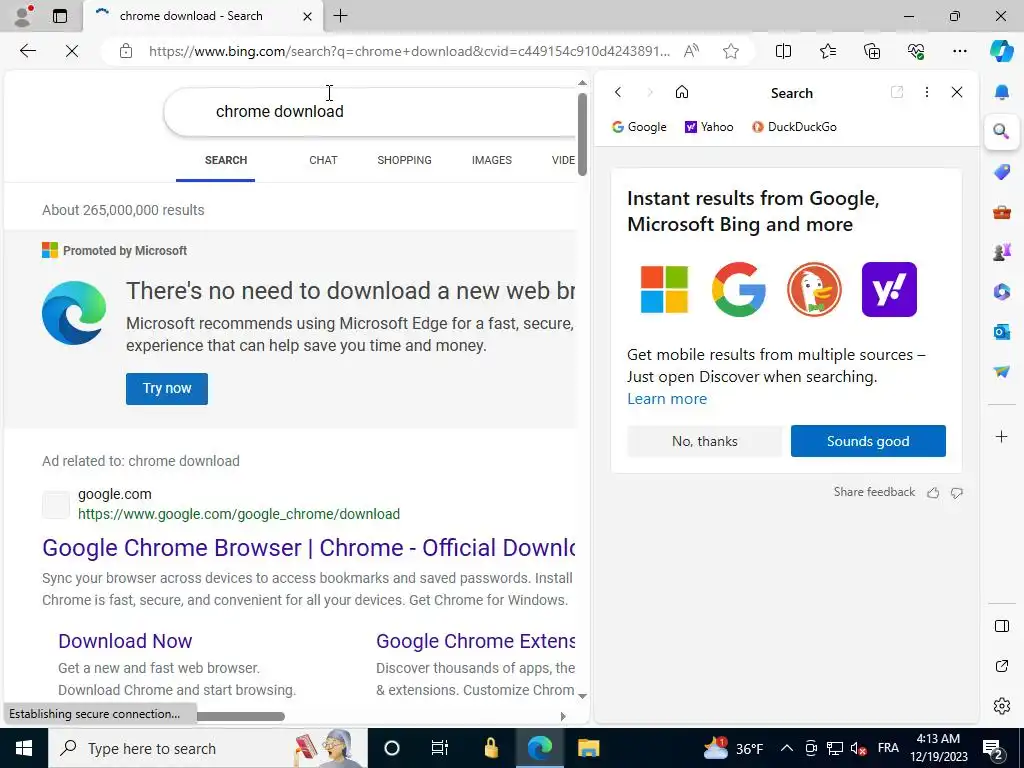Click the taskbar search box
This screenshot has height=768, width=1024.
208,748
